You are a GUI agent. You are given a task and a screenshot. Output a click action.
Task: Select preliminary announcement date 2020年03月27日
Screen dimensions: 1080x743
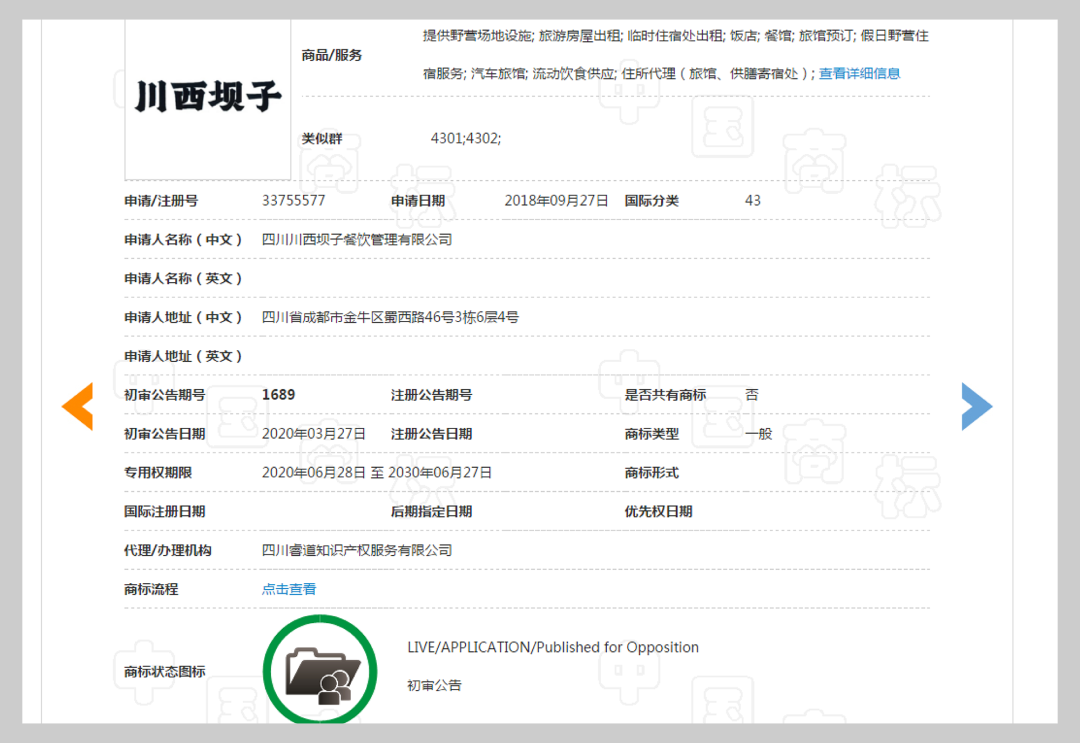click(x=313, y=434)
